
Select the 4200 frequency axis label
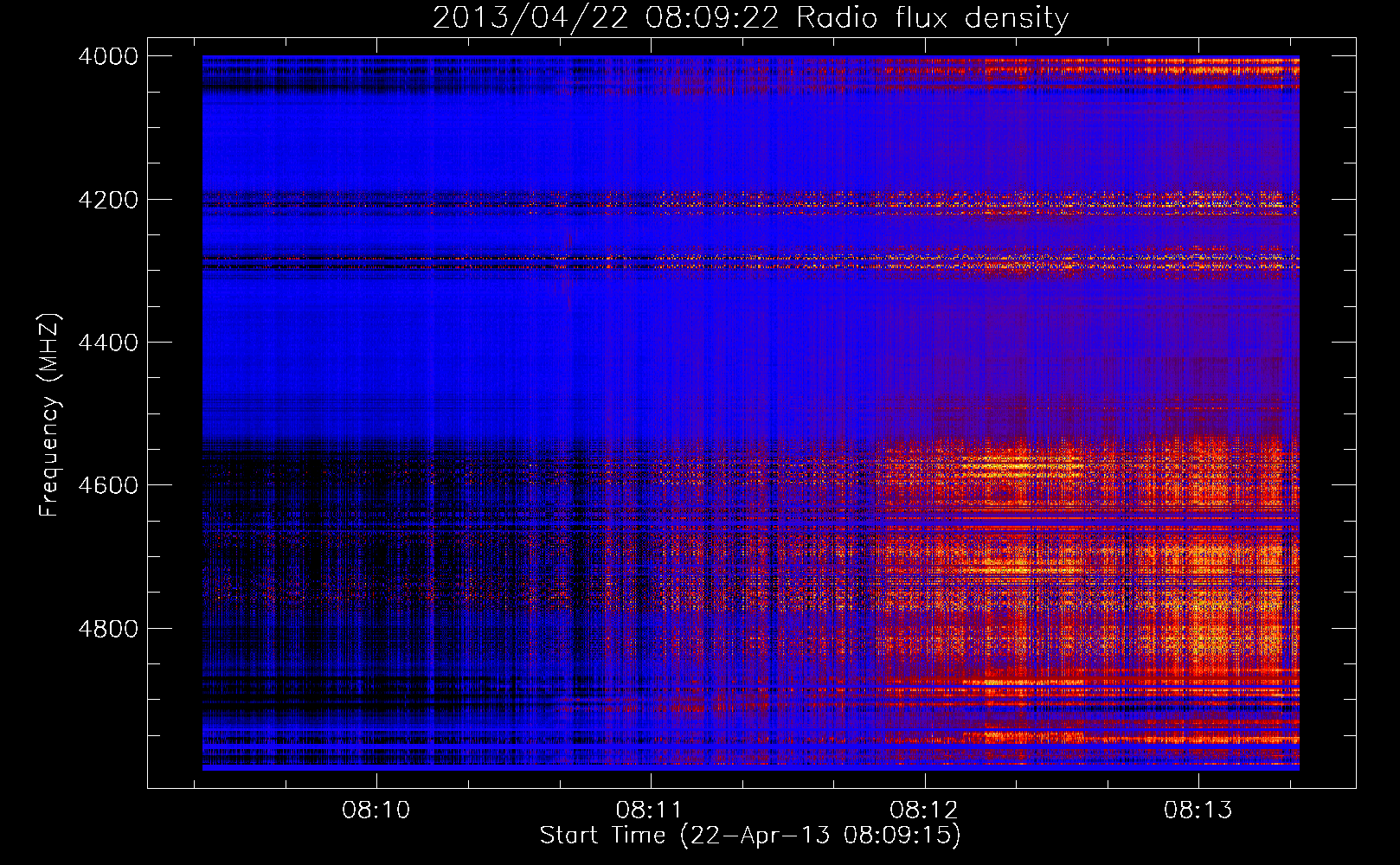click(108, 199)
